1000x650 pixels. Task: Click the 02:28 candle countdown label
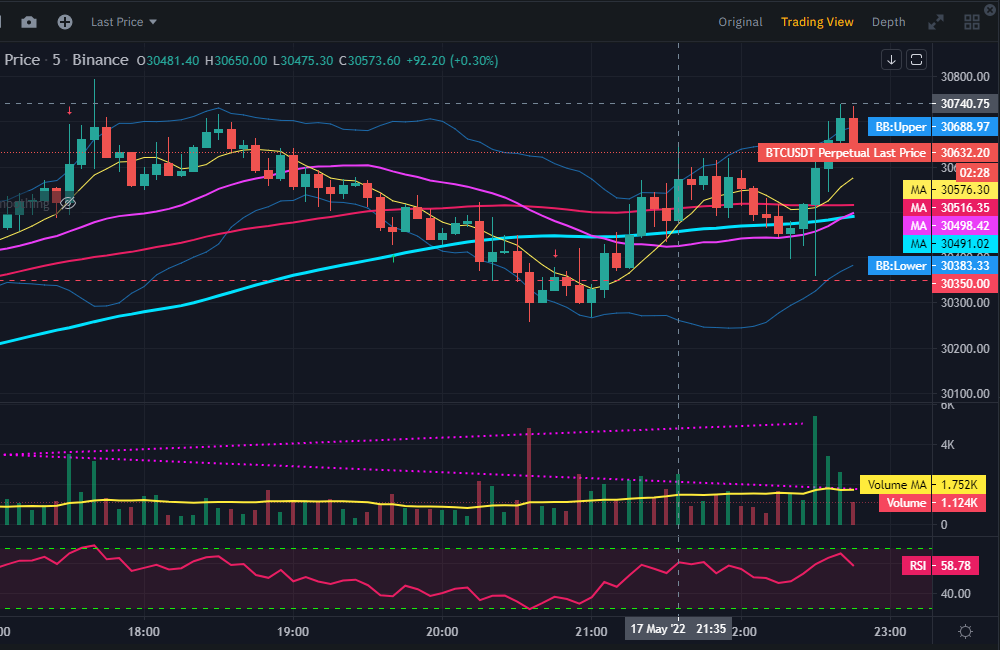974,172
